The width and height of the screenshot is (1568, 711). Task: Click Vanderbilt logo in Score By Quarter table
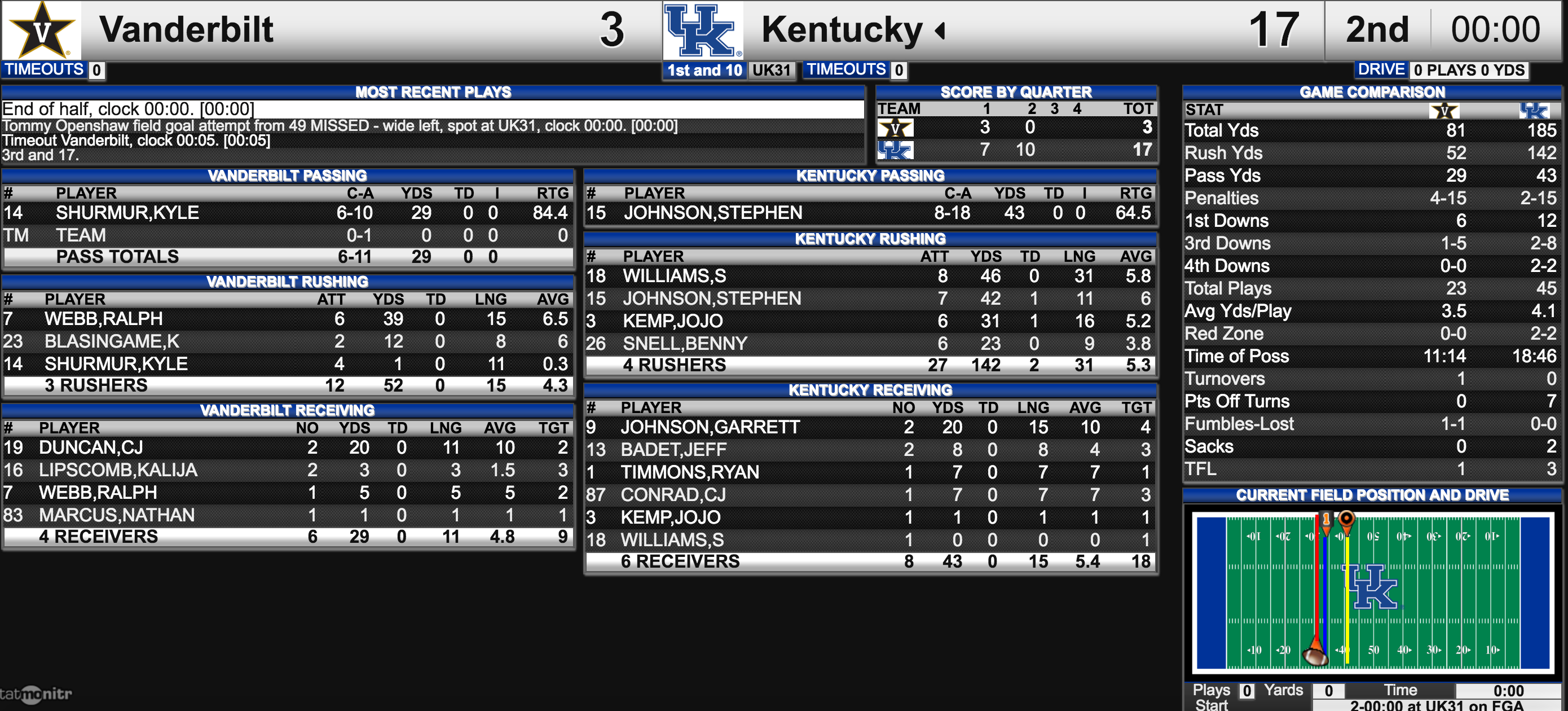(x=895, y=128)
